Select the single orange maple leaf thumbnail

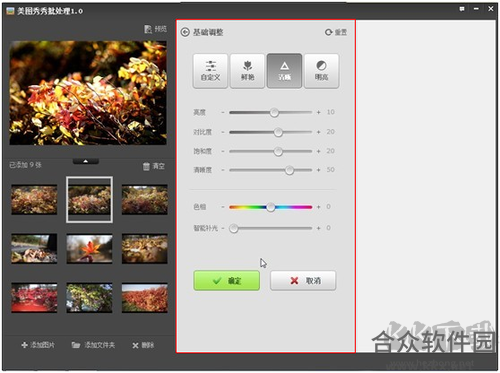(x=89, y=249)
